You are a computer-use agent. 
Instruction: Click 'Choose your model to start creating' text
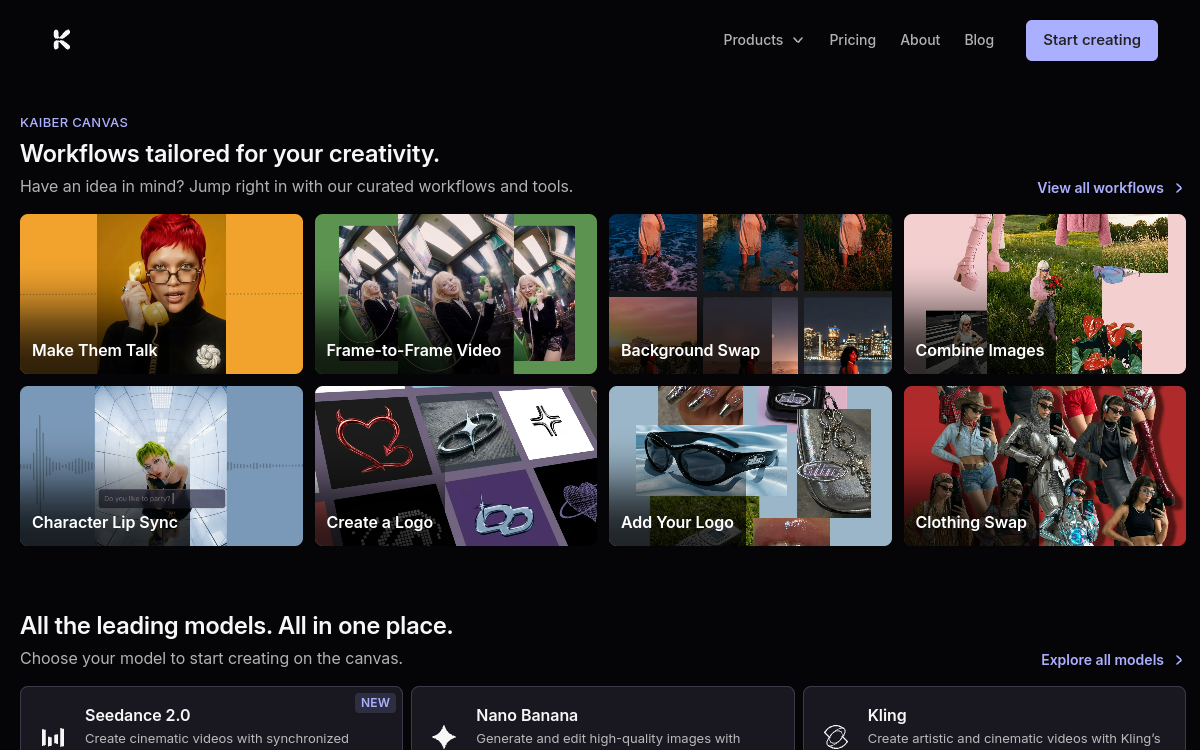coord(211,658)
